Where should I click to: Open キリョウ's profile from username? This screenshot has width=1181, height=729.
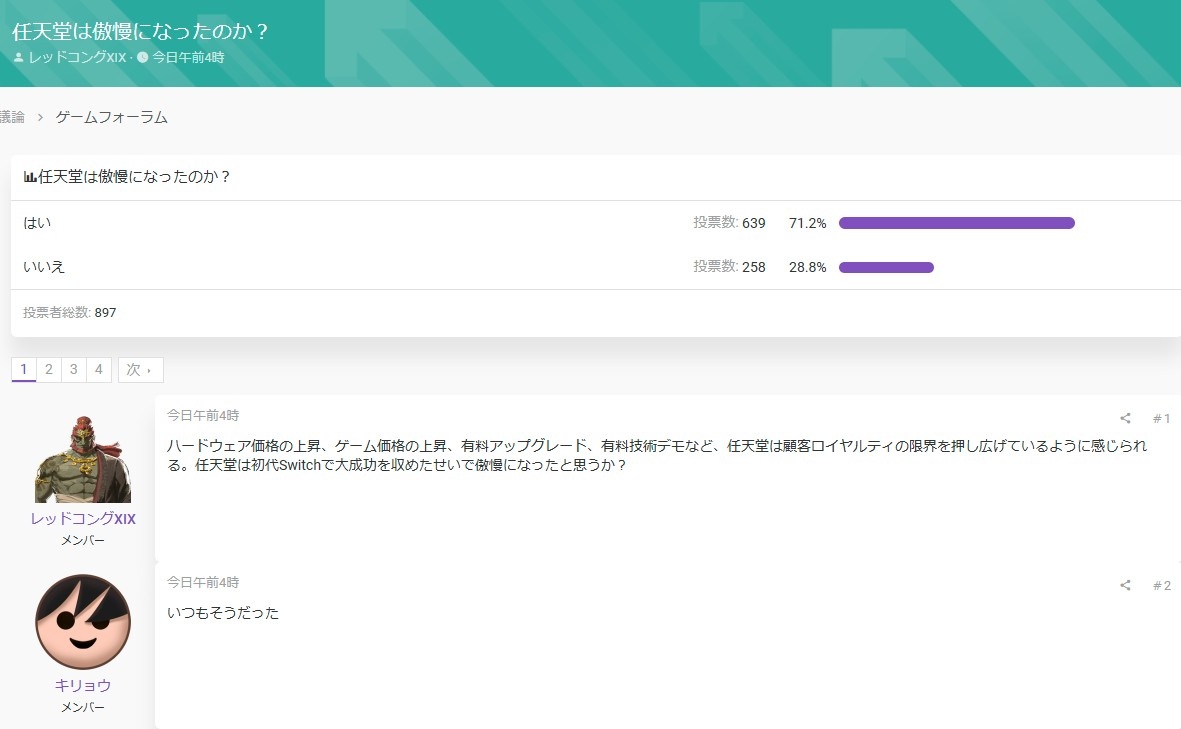coord(83,686)
